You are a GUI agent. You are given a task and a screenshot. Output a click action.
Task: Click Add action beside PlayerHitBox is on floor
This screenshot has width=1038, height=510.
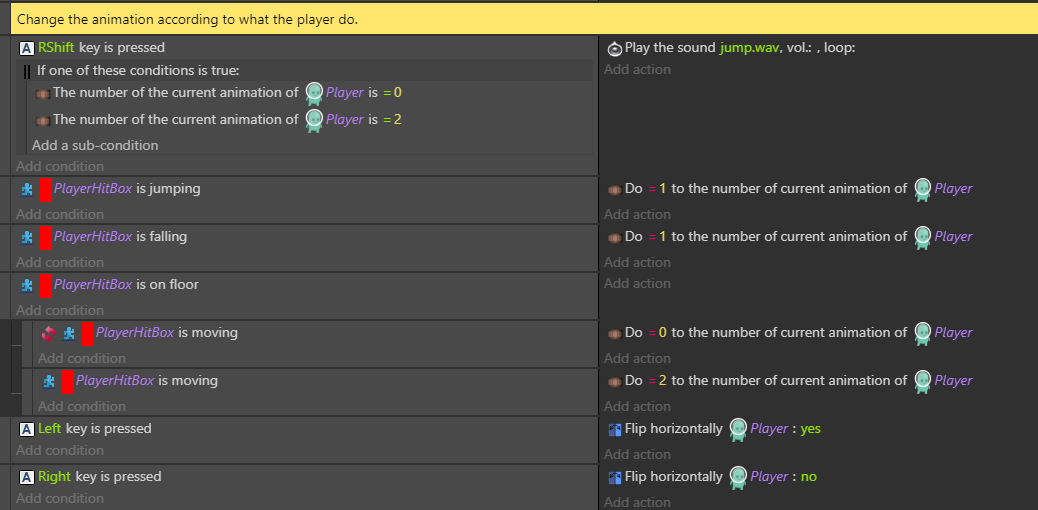[637, 283]
